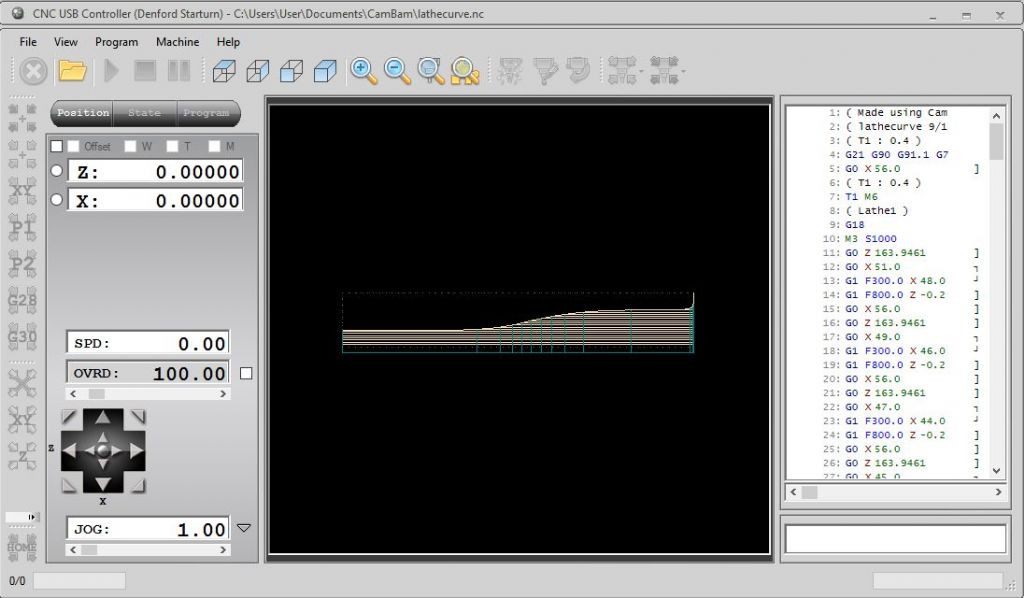The height and width of the screenshot is (598, 1024).
Task: Click the X position value field
Action: click(x=155, y=200)
